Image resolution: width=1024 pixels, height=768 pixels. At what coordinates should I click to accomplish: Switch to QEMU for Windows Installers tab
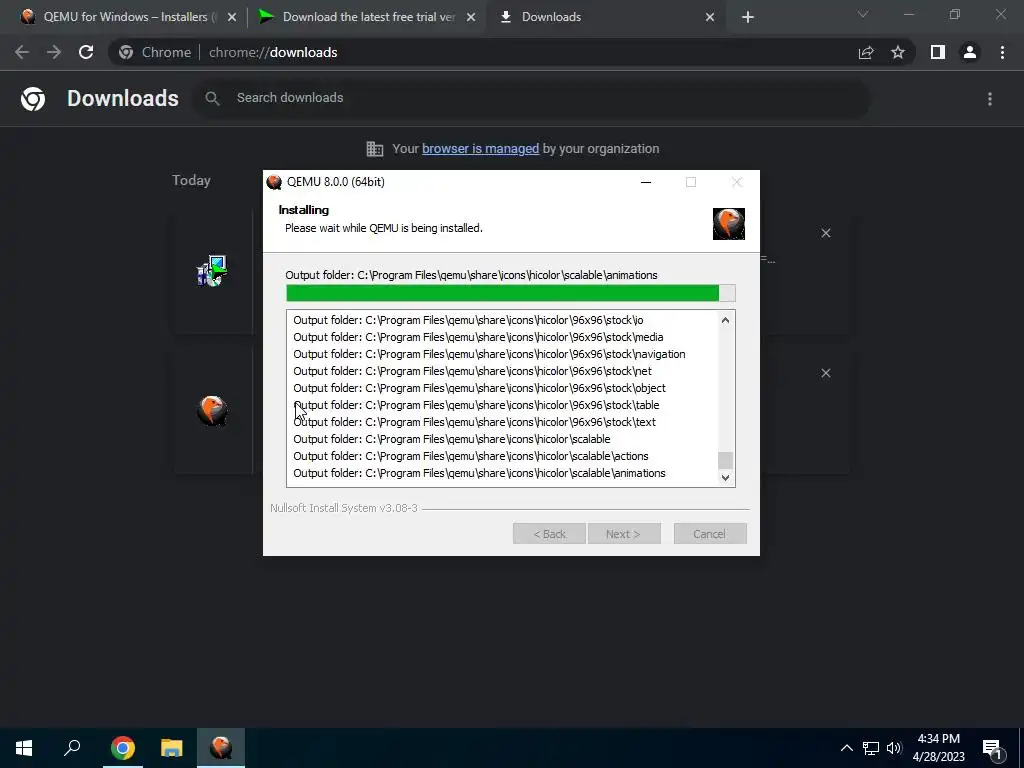coord(121,17)
